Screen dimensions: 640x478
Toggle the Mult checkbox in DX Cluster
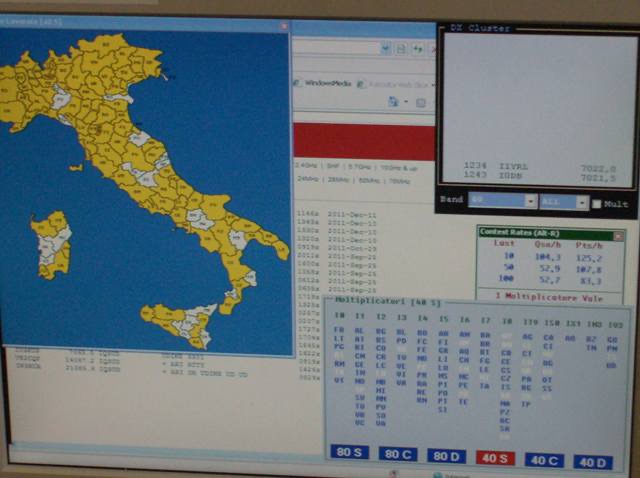tap(596, 204)
